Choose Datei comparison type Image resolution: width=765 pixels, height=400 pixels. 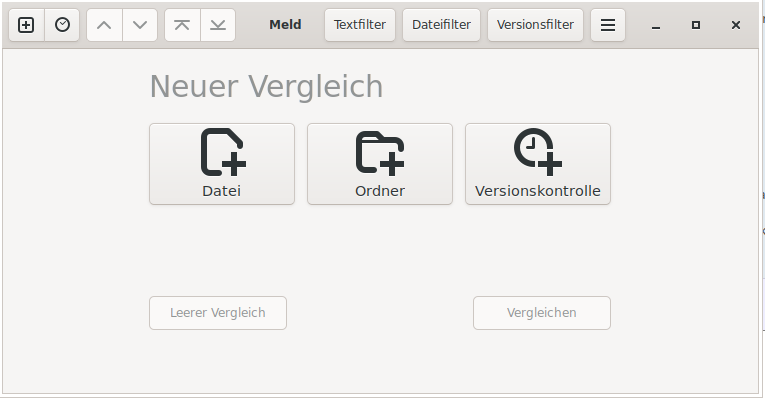222,164
